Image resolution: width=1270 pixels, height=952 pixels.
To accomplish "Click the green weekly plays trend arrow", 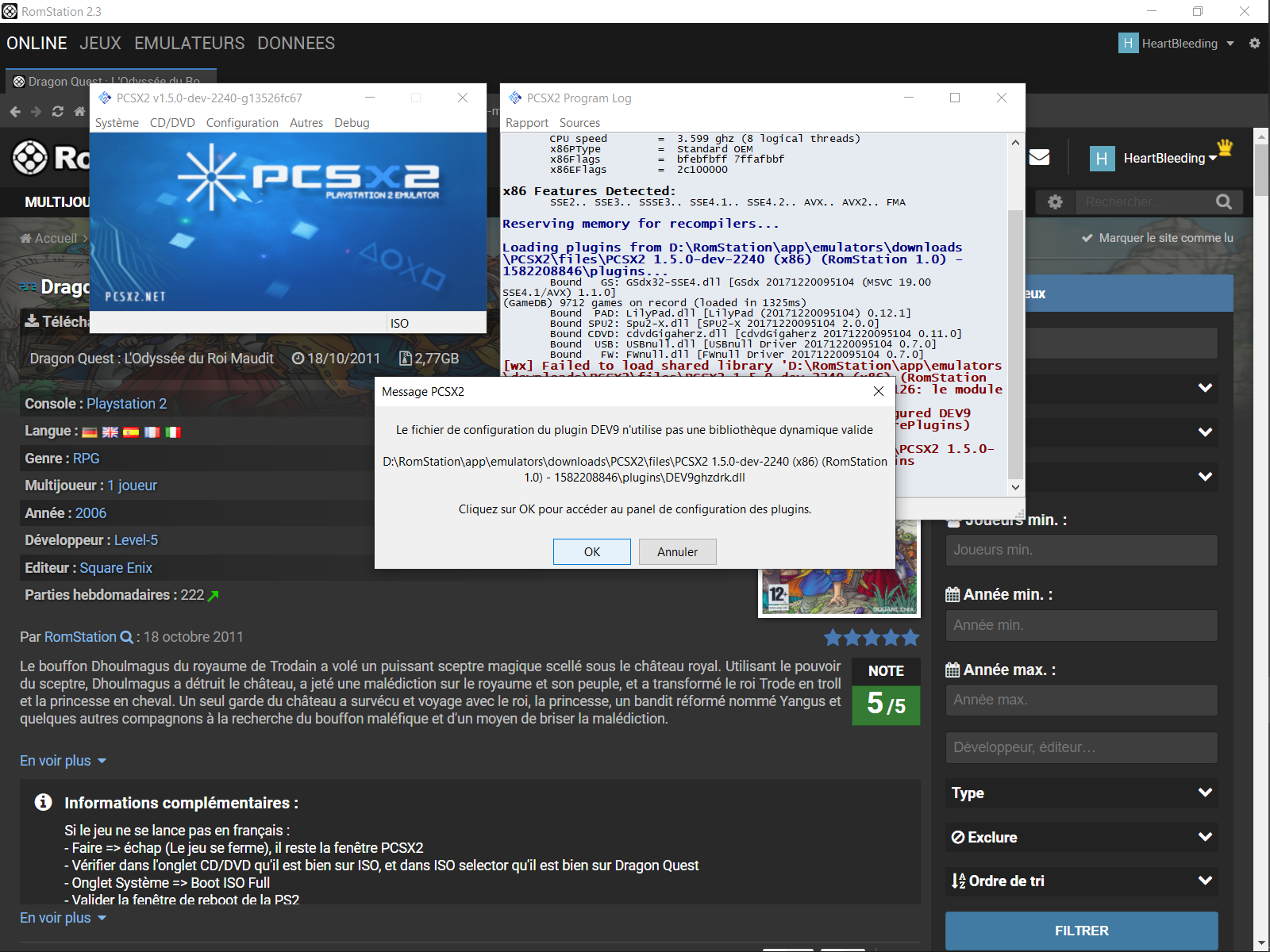I will pyautogui.click(x=213, y=596).
